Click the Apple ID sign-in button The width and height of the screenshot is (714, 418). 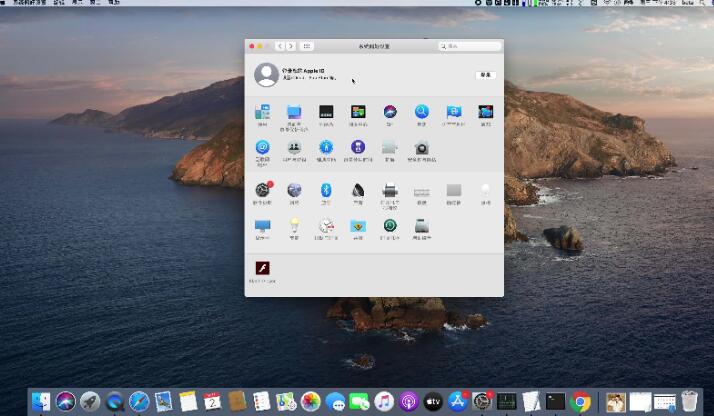[x=485, y=75]
